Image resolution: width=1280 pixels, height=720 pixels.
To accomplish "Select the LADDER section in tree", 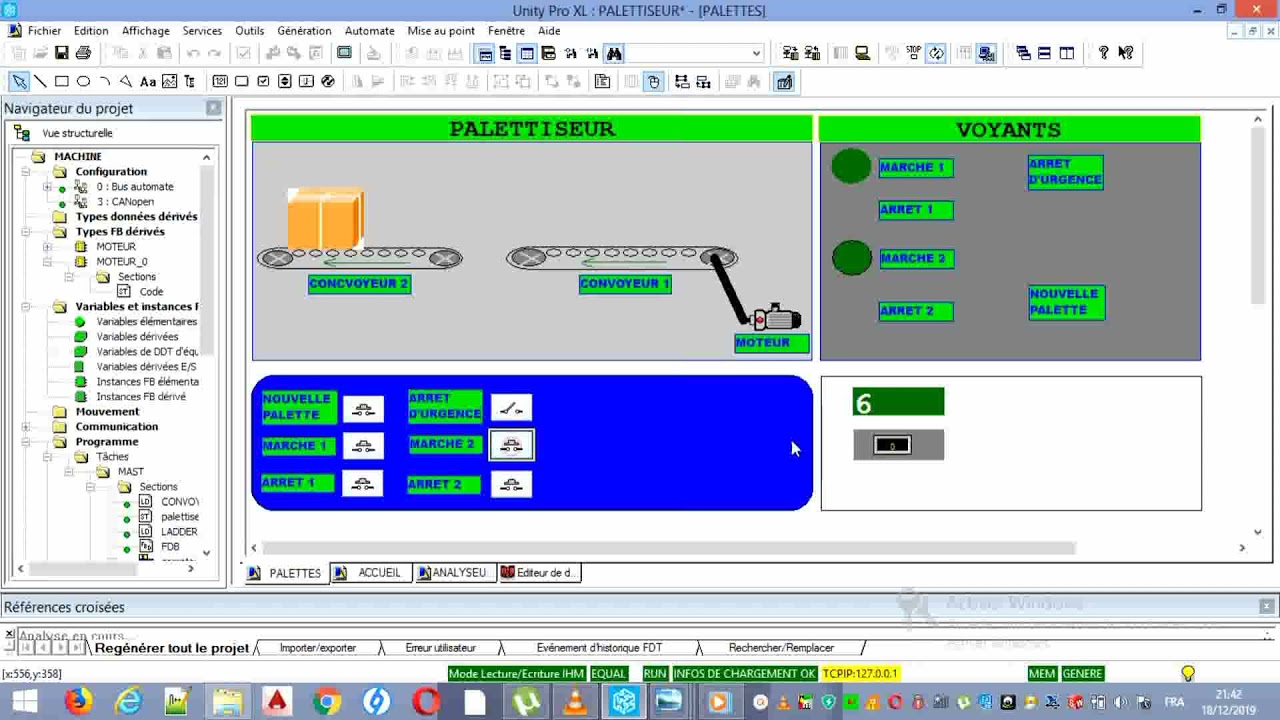I will pyautogui.click(x=179, y=532).
